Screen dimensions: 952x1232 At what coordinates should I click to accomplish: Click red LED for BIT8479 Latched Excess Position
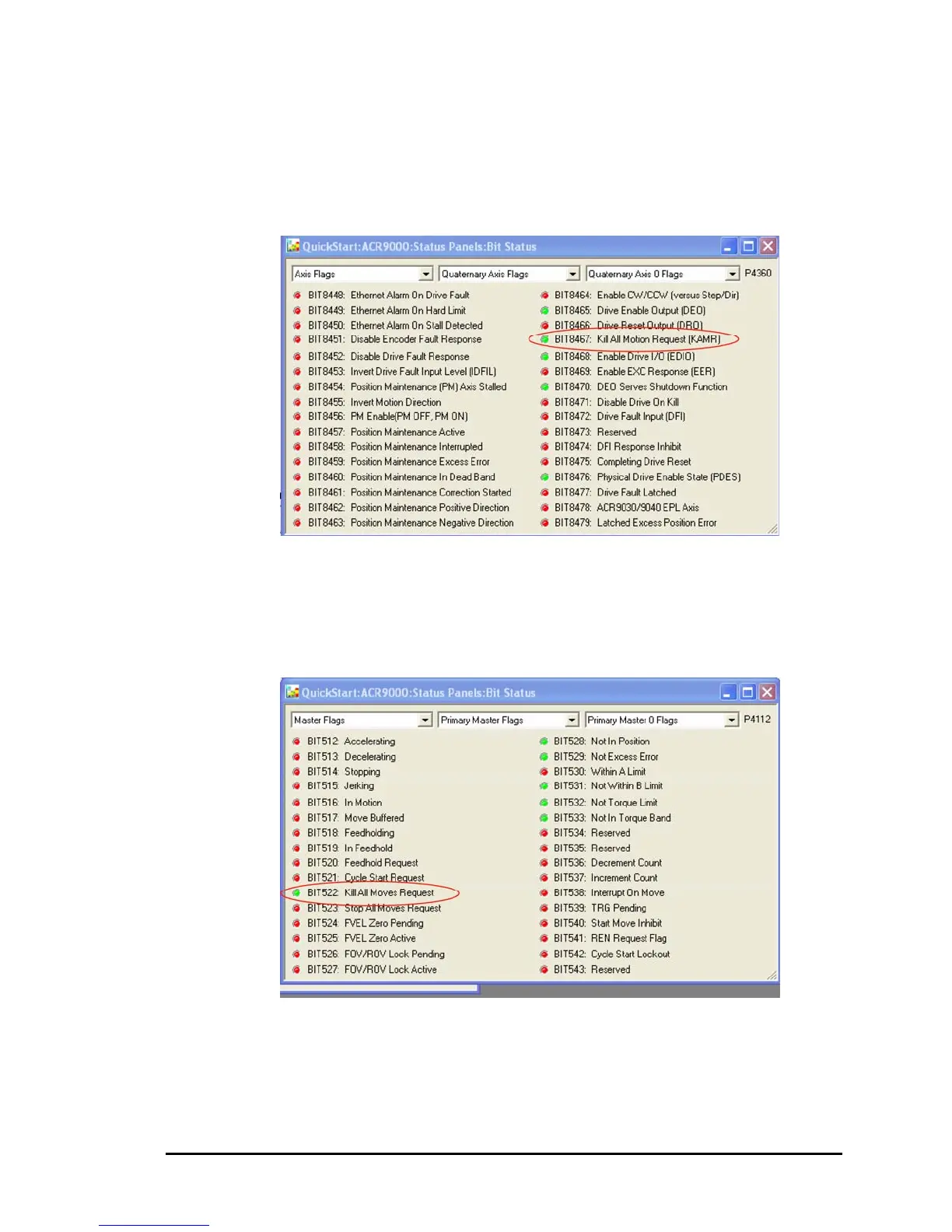(x=544, y=523)
